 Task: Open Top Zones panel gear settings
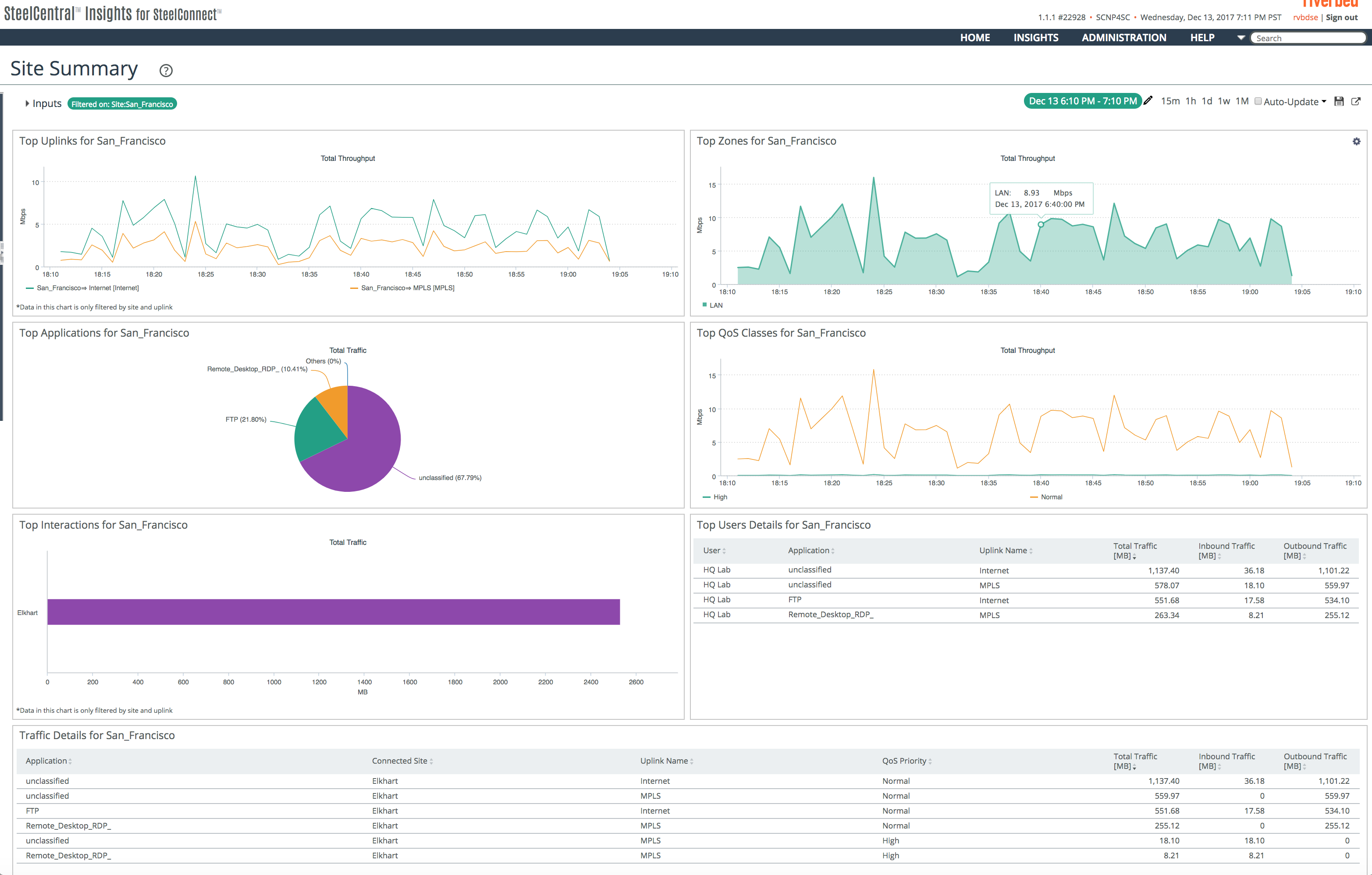1356,141
